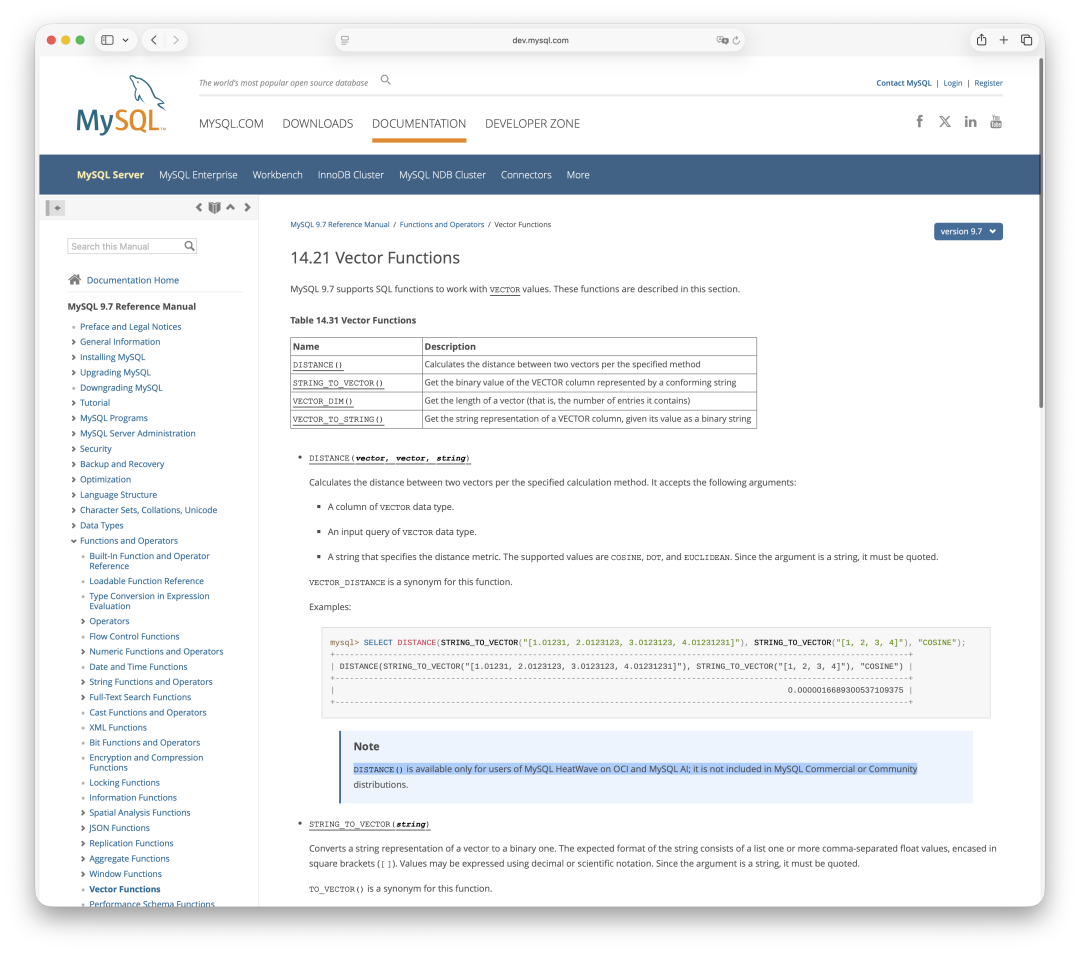Image resolution: width=1080 pixels, height=953 pixels.
Task: Go up one manual level arrow
Action: tap(231, 207)
